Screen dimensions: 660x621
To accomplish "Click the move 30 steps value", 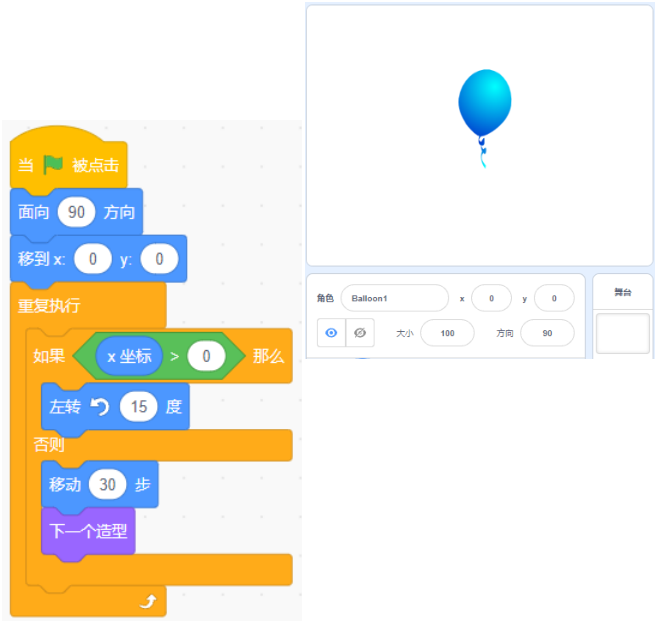I will (x=107, y=485).
